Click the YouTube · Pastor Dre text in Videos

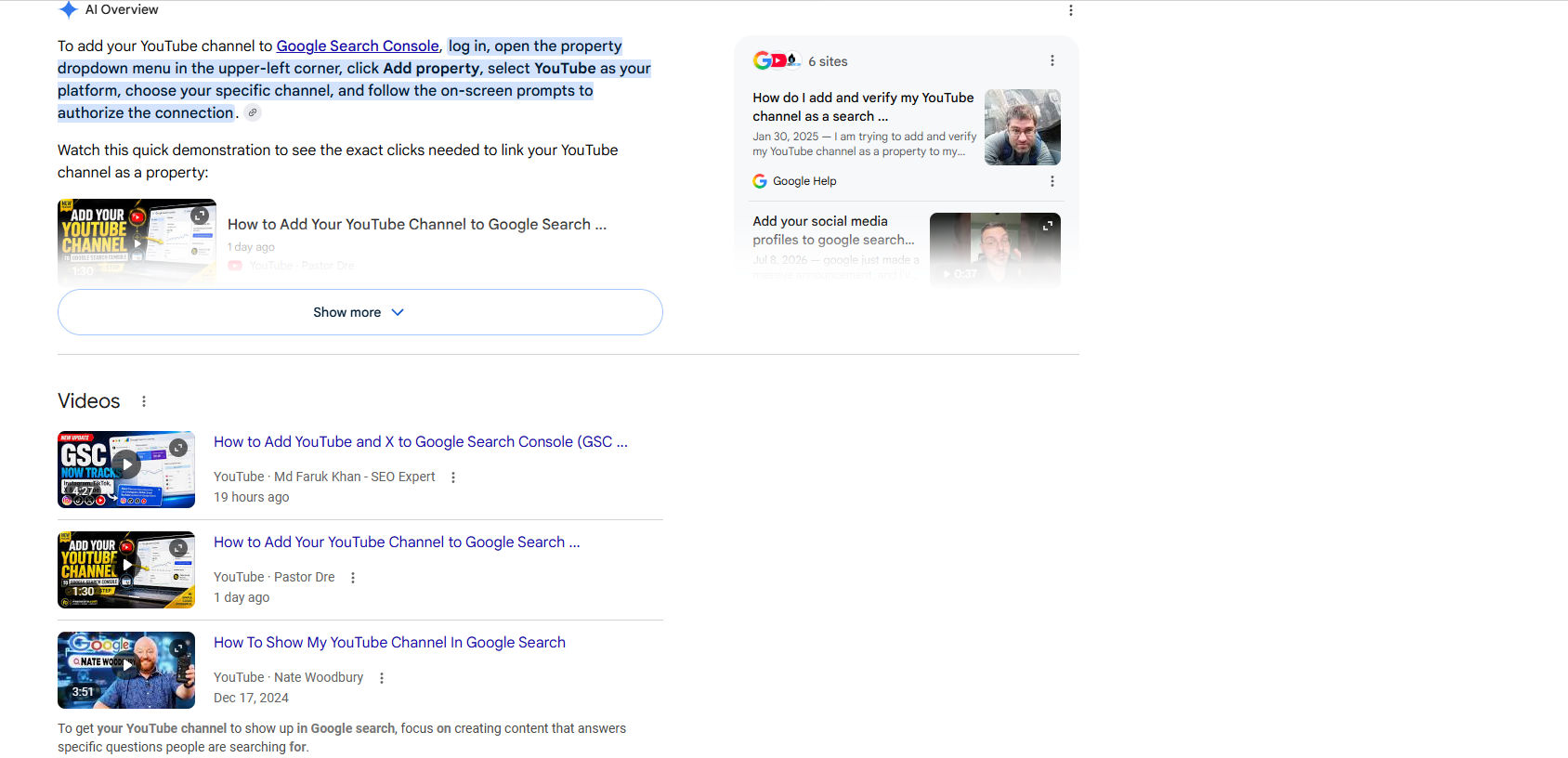pyautogui.click(x=274, y=577)
